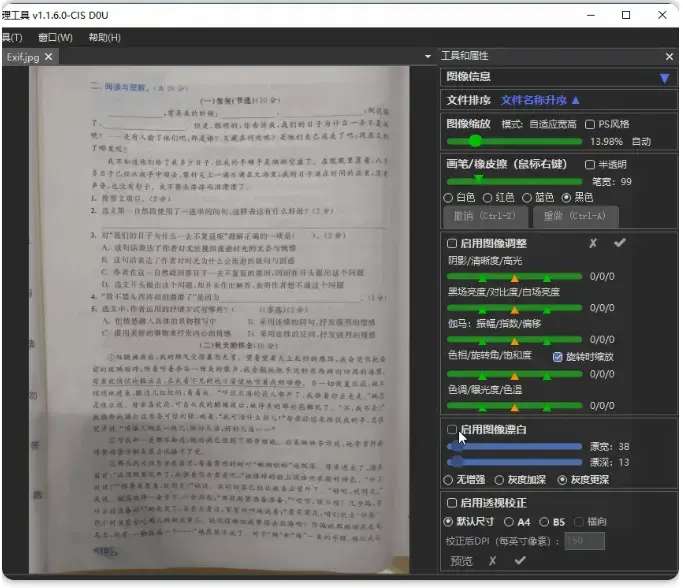Adjust the 漂宽 slider
The height and width of the screenshot is (588, 683).
point(514,446)
